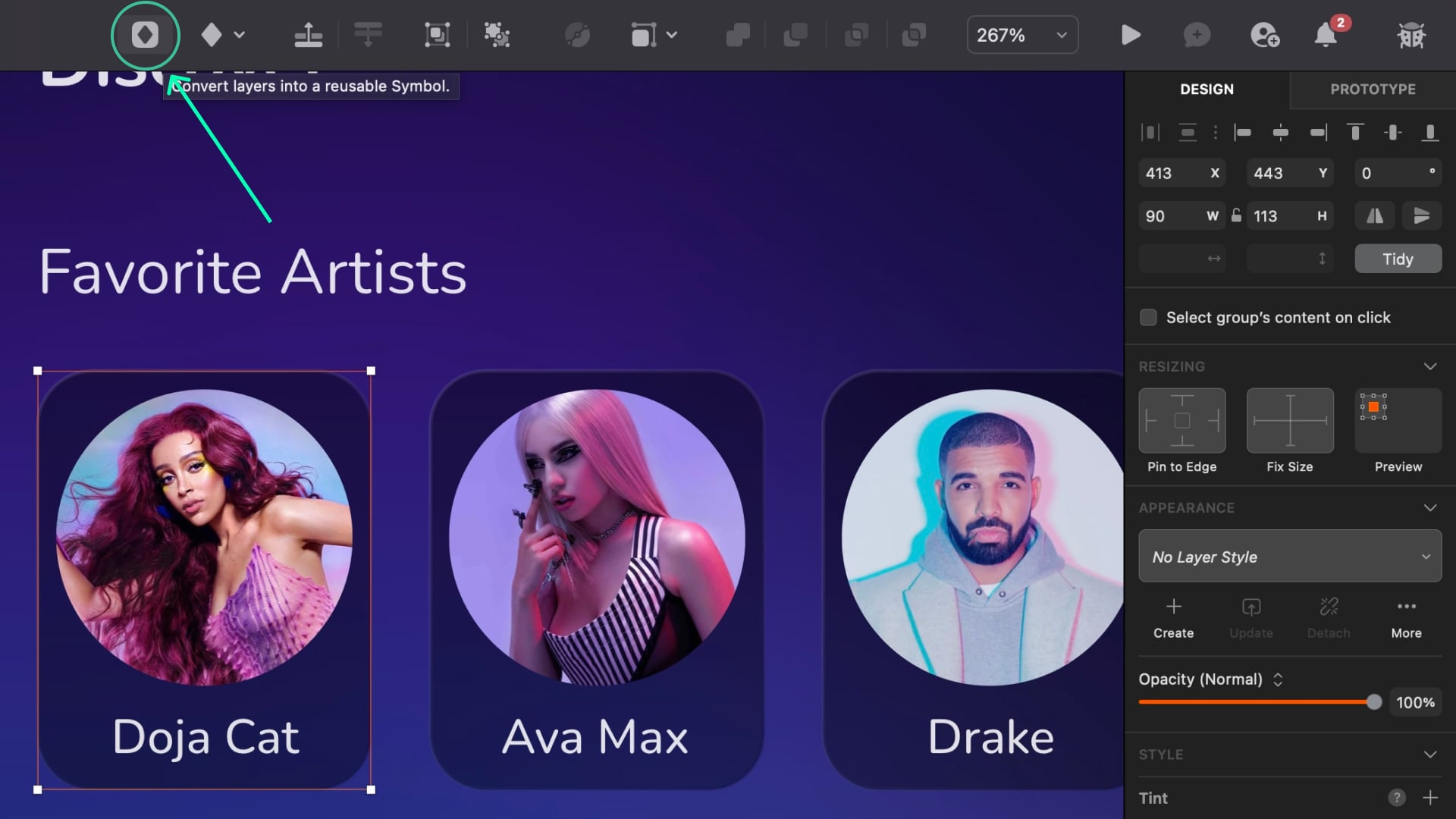The image size is (1456, 819).
Task: Click the Create layer style button
Action: pos(1173,616)
